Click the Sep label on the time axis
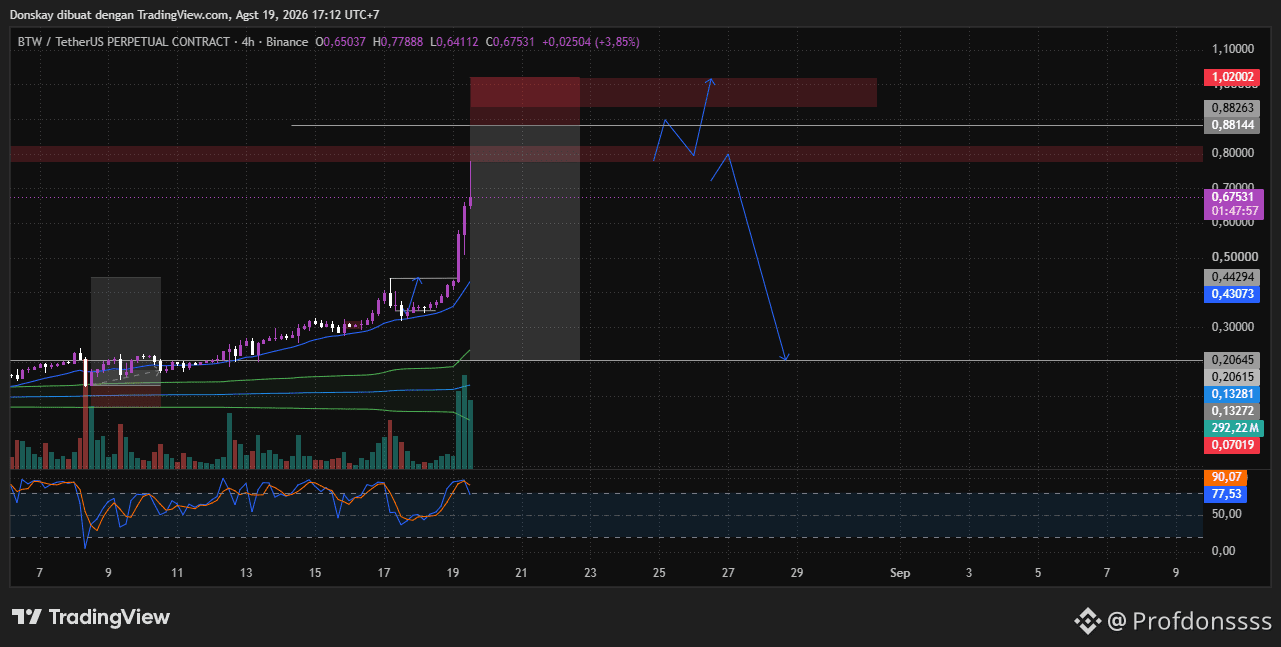The width and height of the screenshot is (1281, 647). click(900, 573)
